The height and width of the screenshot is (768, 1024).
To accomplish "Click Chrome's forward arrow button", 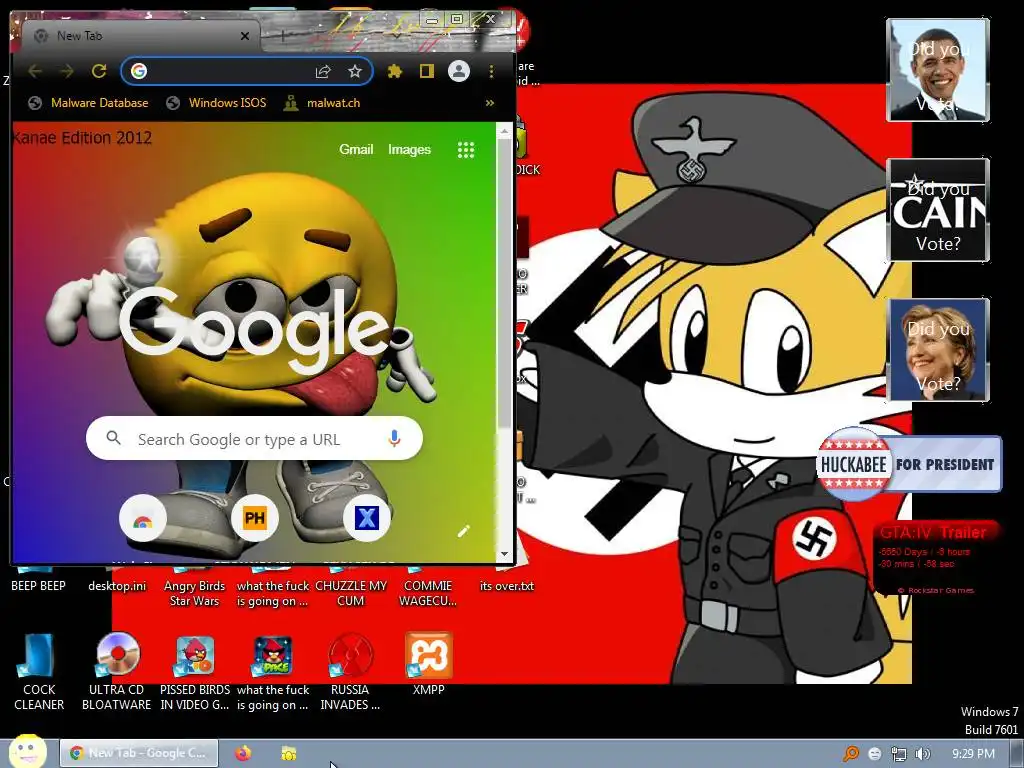I will pos(67,71).
